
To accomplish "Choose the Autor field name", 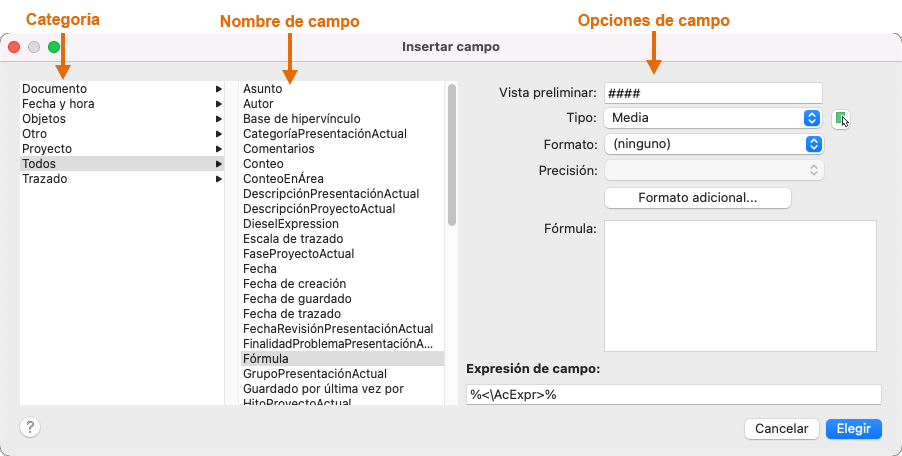I will tap(258, 104).
